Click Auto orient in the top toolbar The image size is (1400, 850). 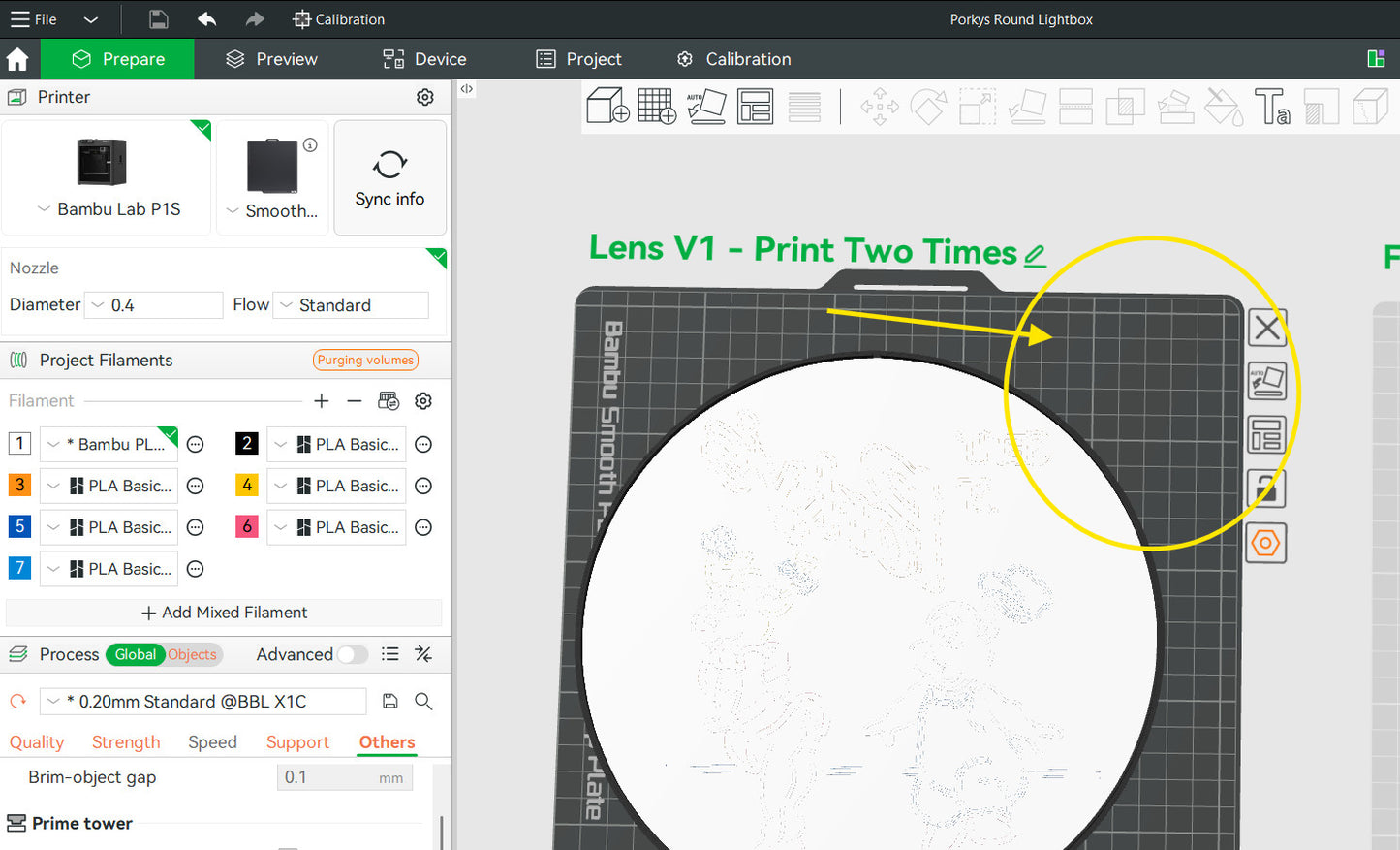click(x=706, y=106)
